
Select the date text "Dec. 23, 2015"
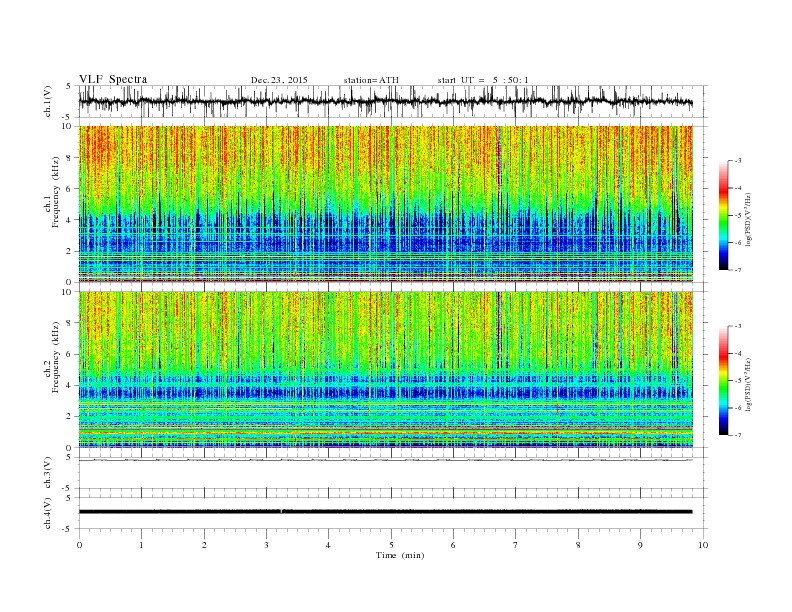point(279,80)
